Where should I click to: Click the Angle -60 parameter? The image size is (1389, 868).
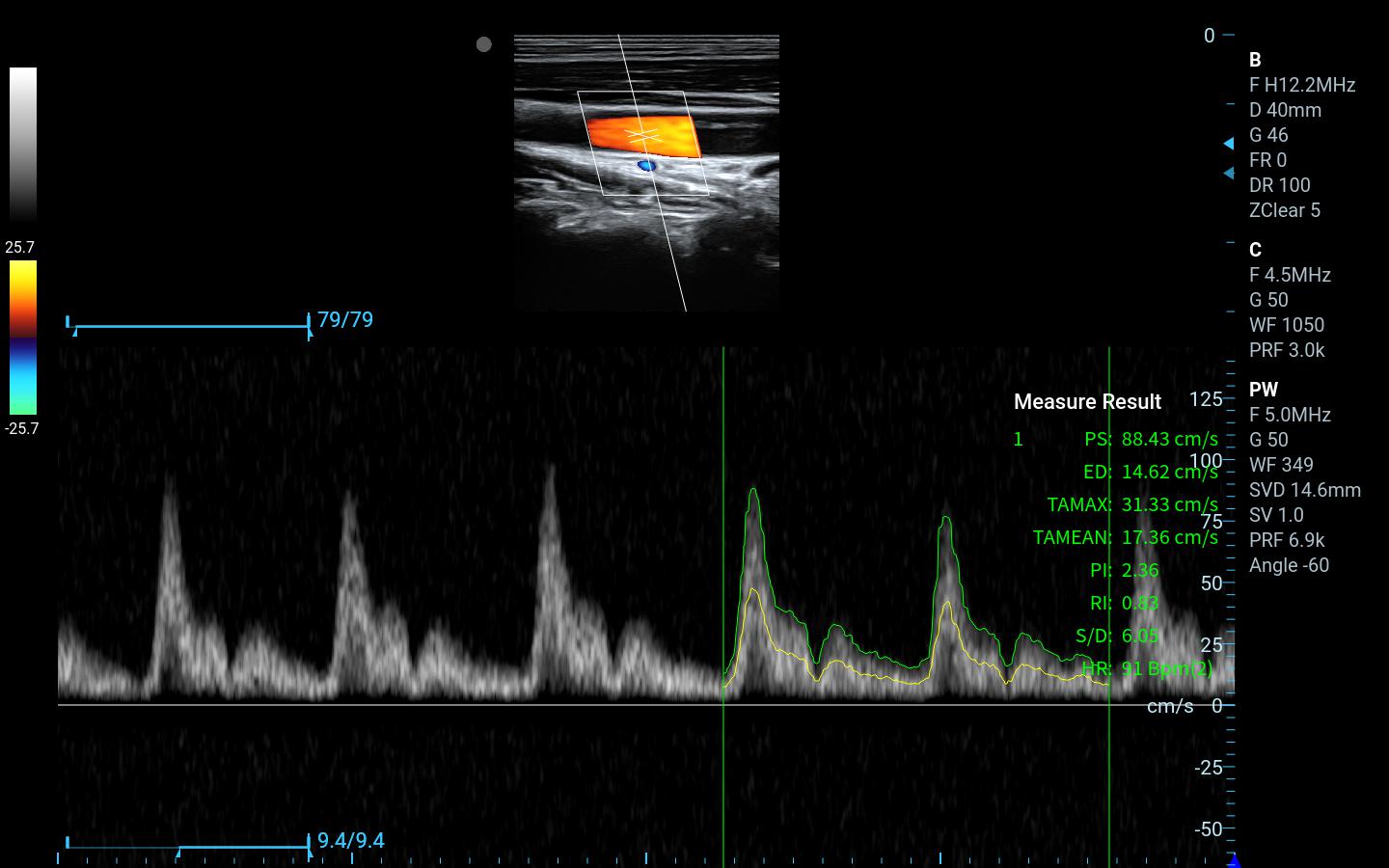[1289, 565]
